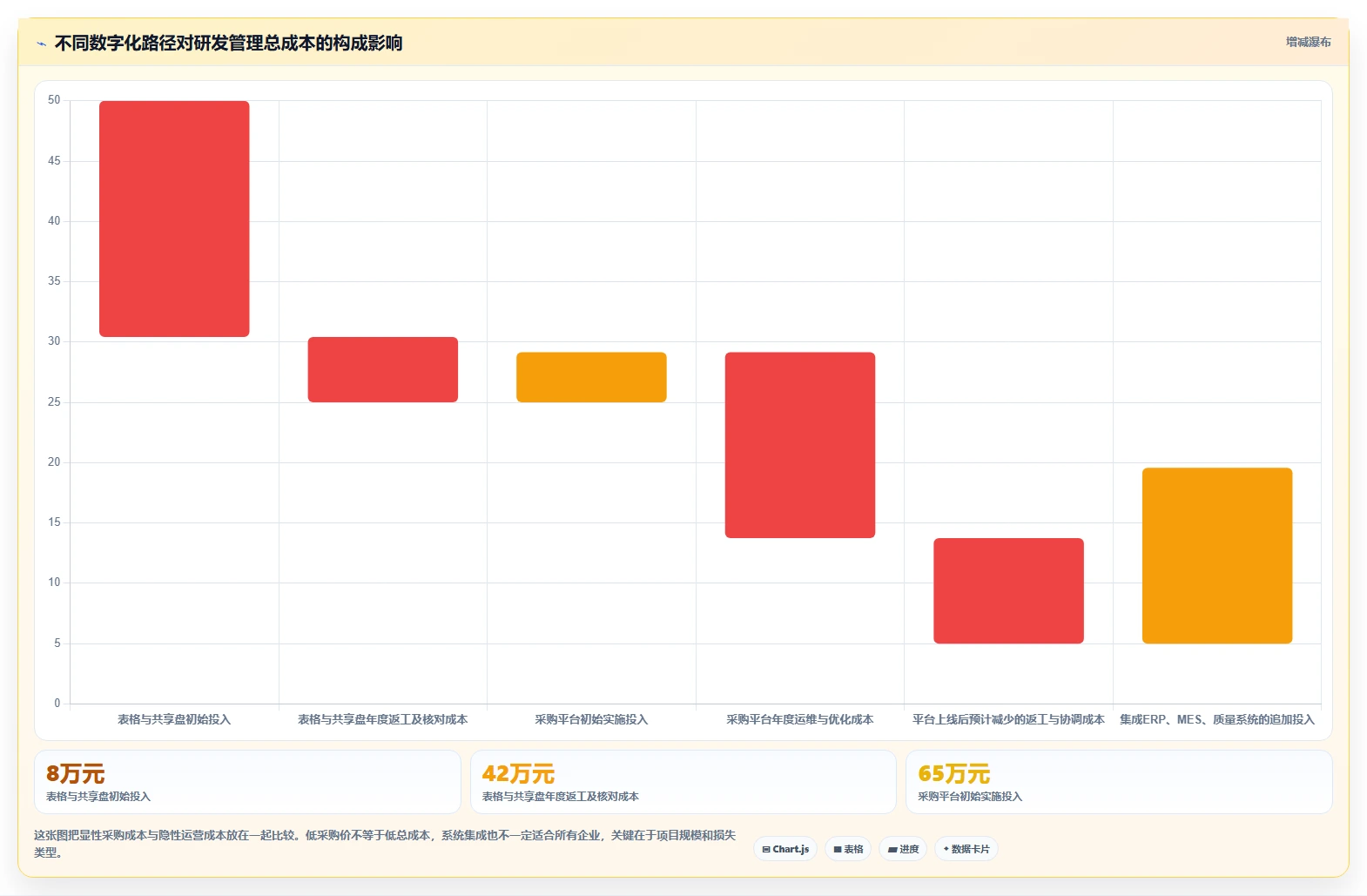
Task: Click the 65万元 data card
Action: tap(1119, 782)
